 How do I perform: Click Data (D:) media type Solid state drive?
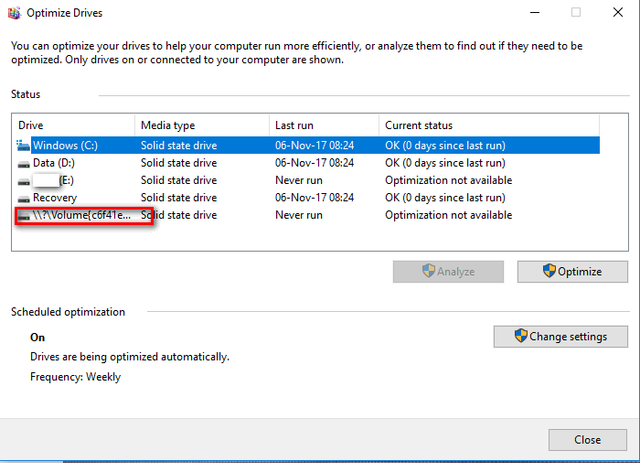(179, 163)
